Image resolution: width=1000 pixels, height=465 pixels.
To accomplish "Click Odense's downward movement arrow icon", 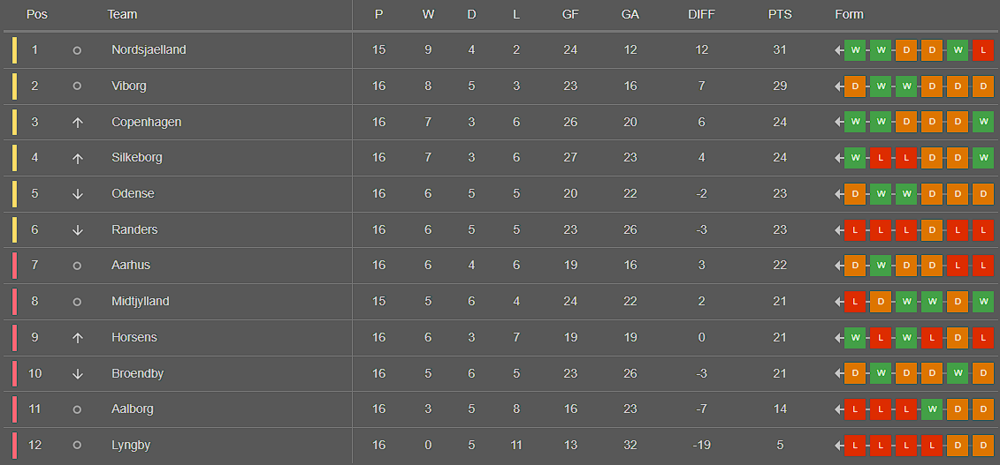I will click(x=77, y=194).
